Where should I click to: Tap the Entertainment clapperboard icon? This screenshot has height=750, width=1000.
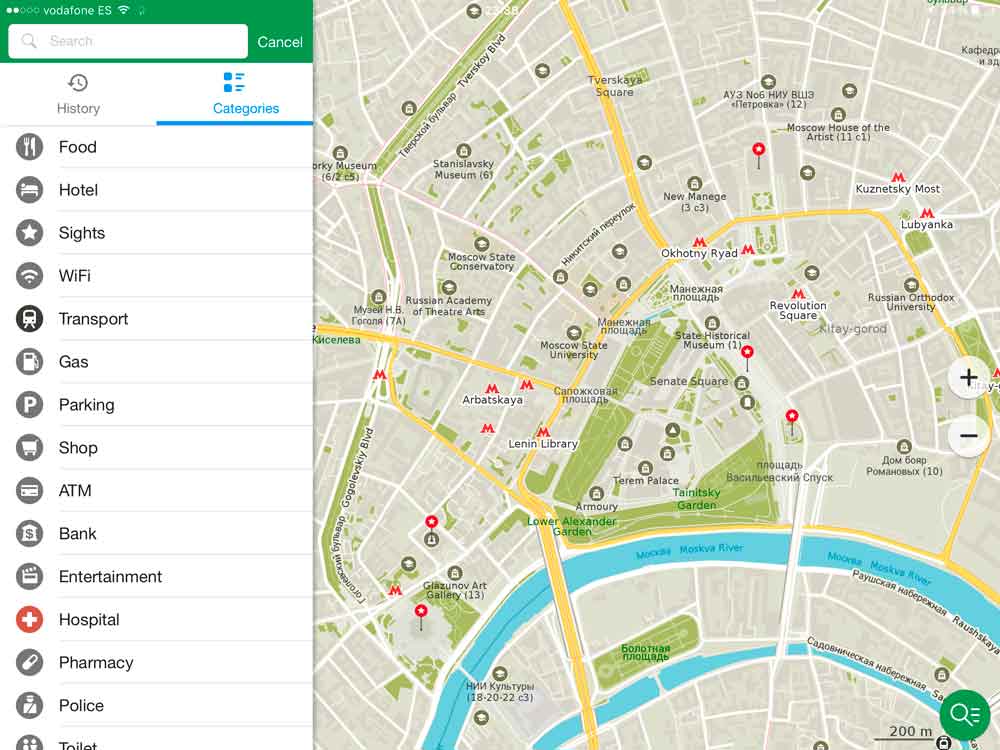pyautogui.click(x=29, y=576)
